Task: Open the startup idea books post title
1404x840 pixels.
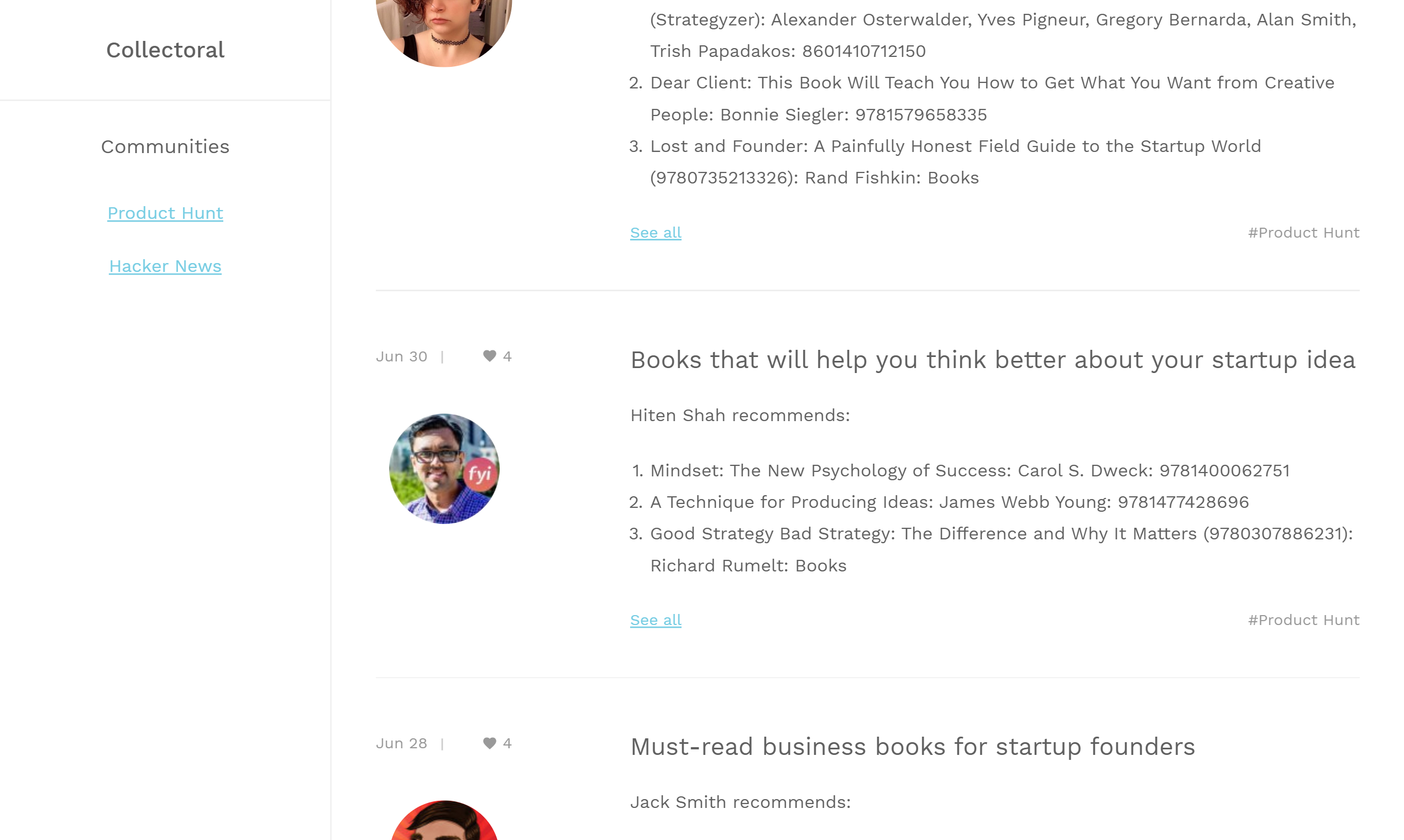Action: [992, 360]
